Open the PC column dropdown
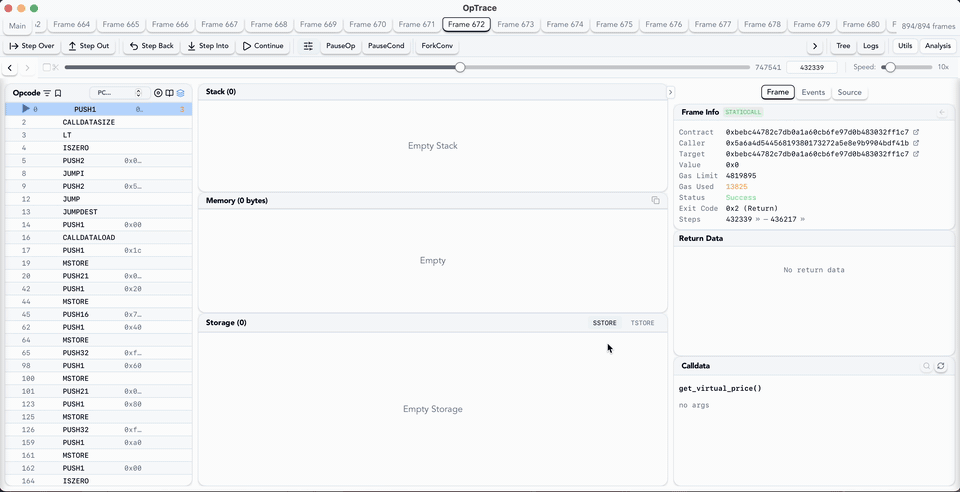 point(119,93)
